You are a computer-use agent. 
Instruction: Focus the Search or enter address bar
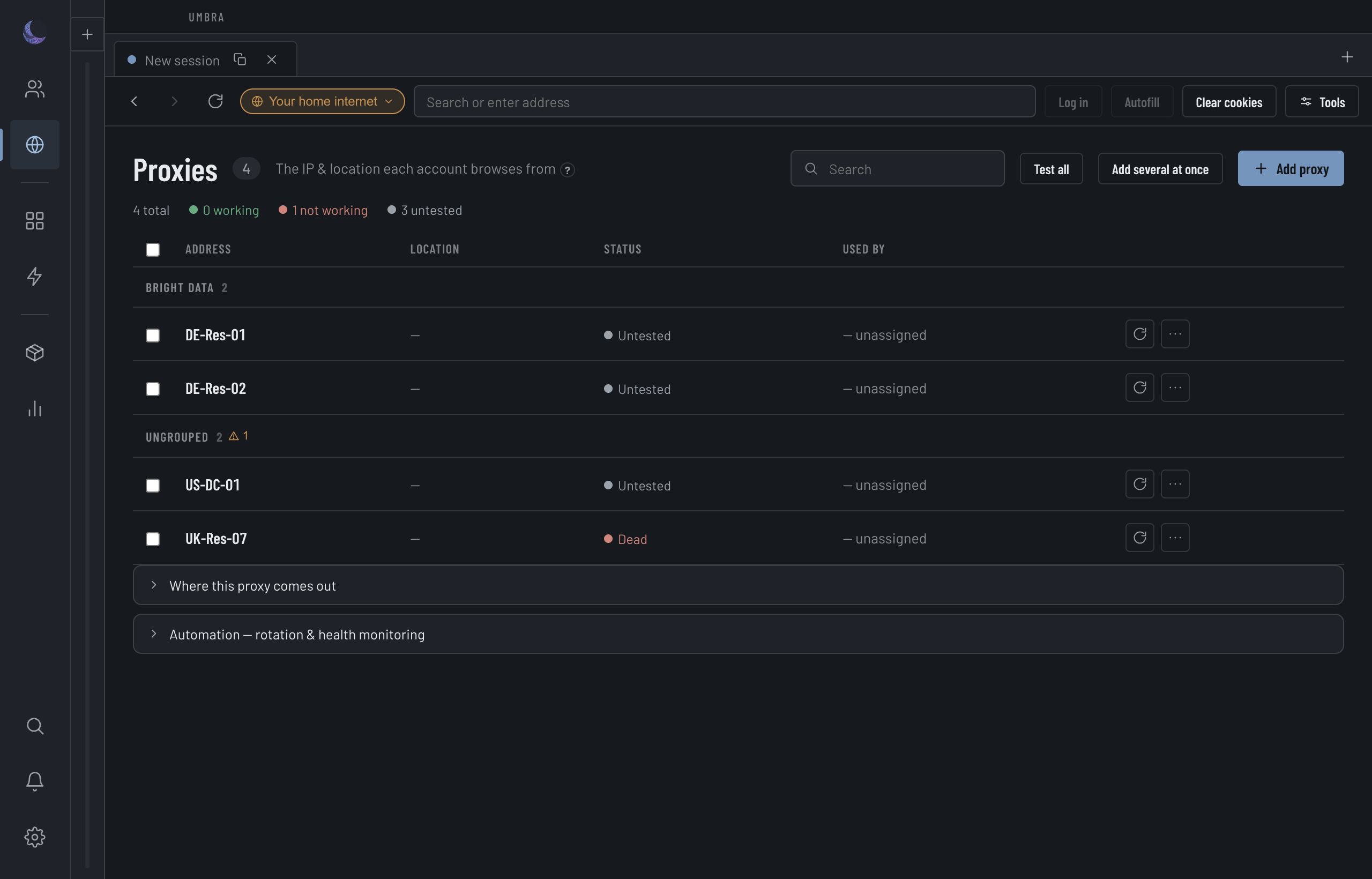[x=724, y=102]
